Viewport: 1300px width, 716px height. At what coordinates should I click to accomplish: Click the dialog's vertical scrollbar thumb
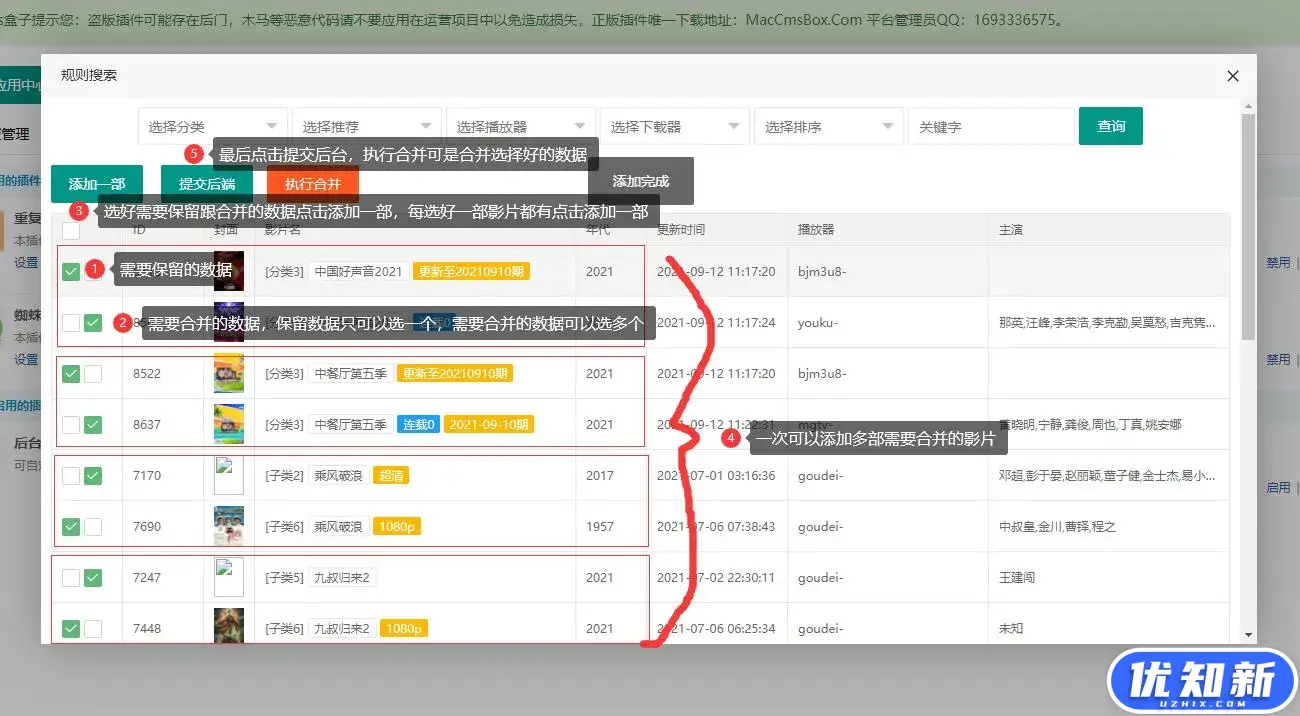pos(1248,225)
